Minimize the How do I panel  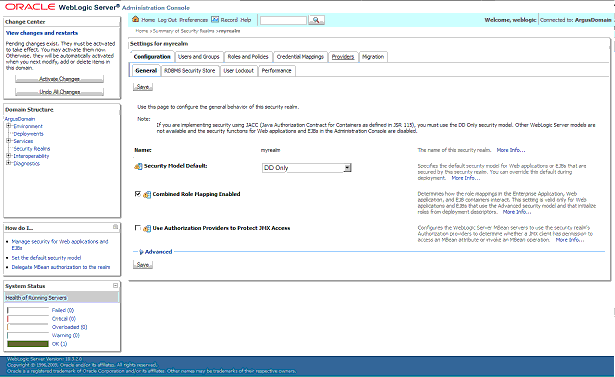click(x=115, y=227)
